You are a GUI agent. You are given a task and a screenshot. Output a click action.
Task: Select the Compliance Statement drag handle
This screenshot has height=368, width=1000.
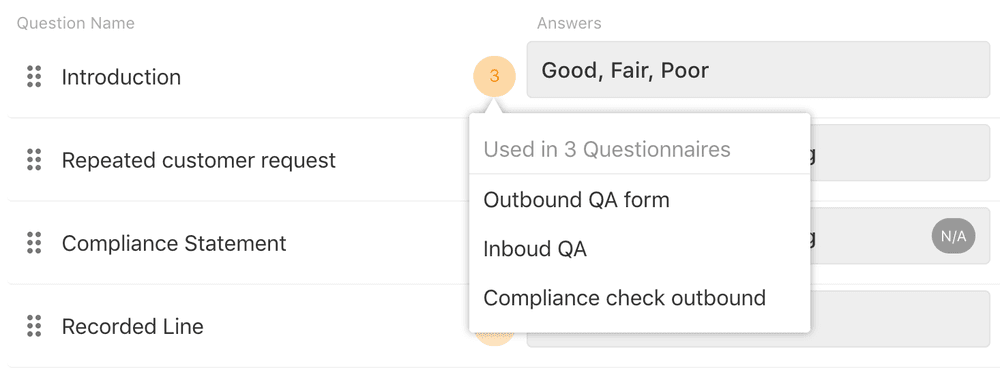tap(34, 243)
